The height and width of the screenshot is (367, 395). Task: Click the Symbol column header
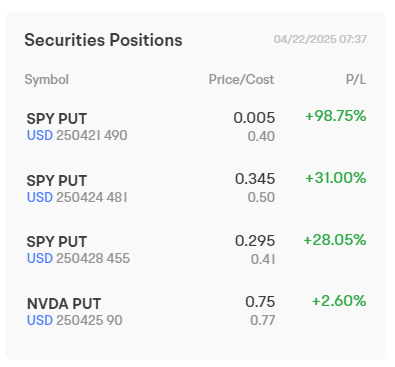[x=47, y=80]
